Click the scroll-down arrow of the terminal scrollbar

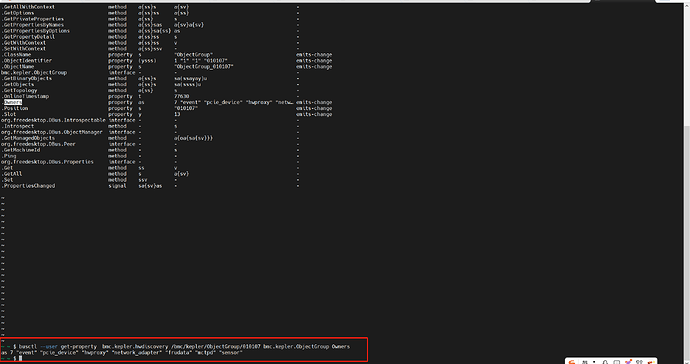[686, 362]
